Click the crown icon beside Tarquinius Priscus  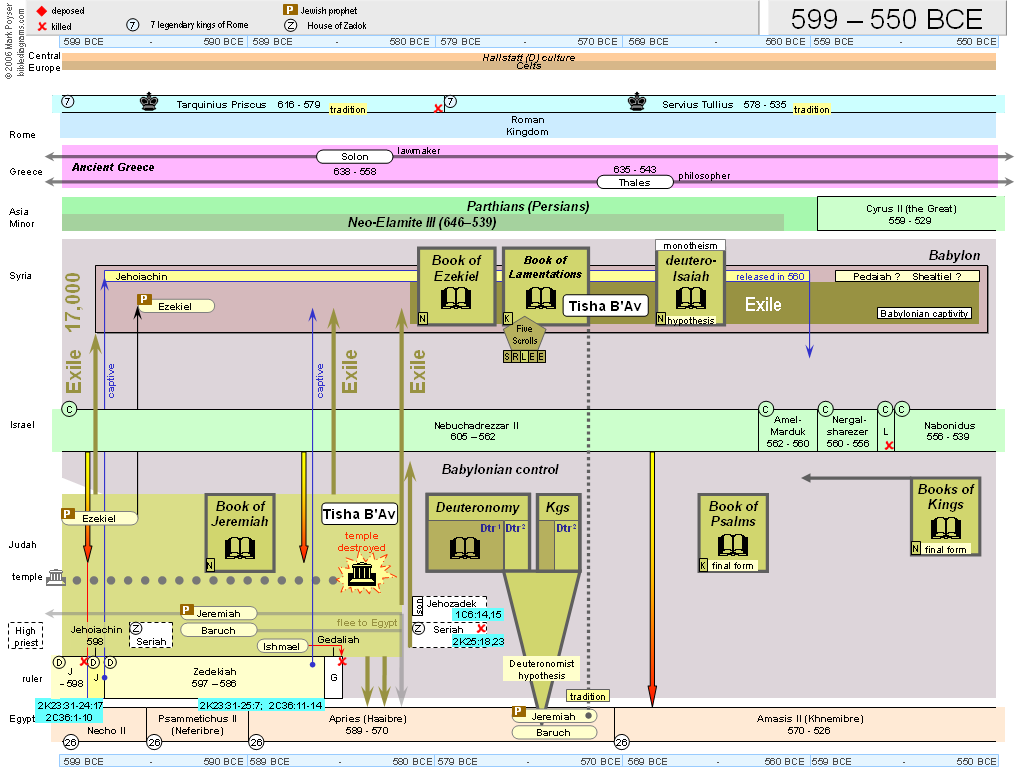click(149, 101)
